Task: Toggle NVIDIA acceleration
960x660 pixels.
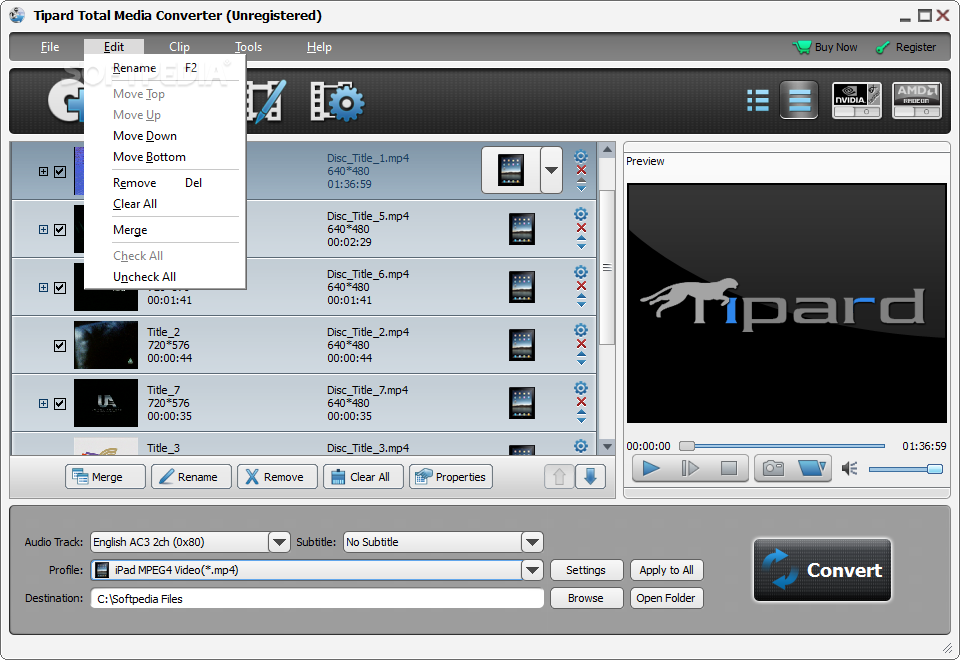Action: pyautogui.click(x=857, y=100)
